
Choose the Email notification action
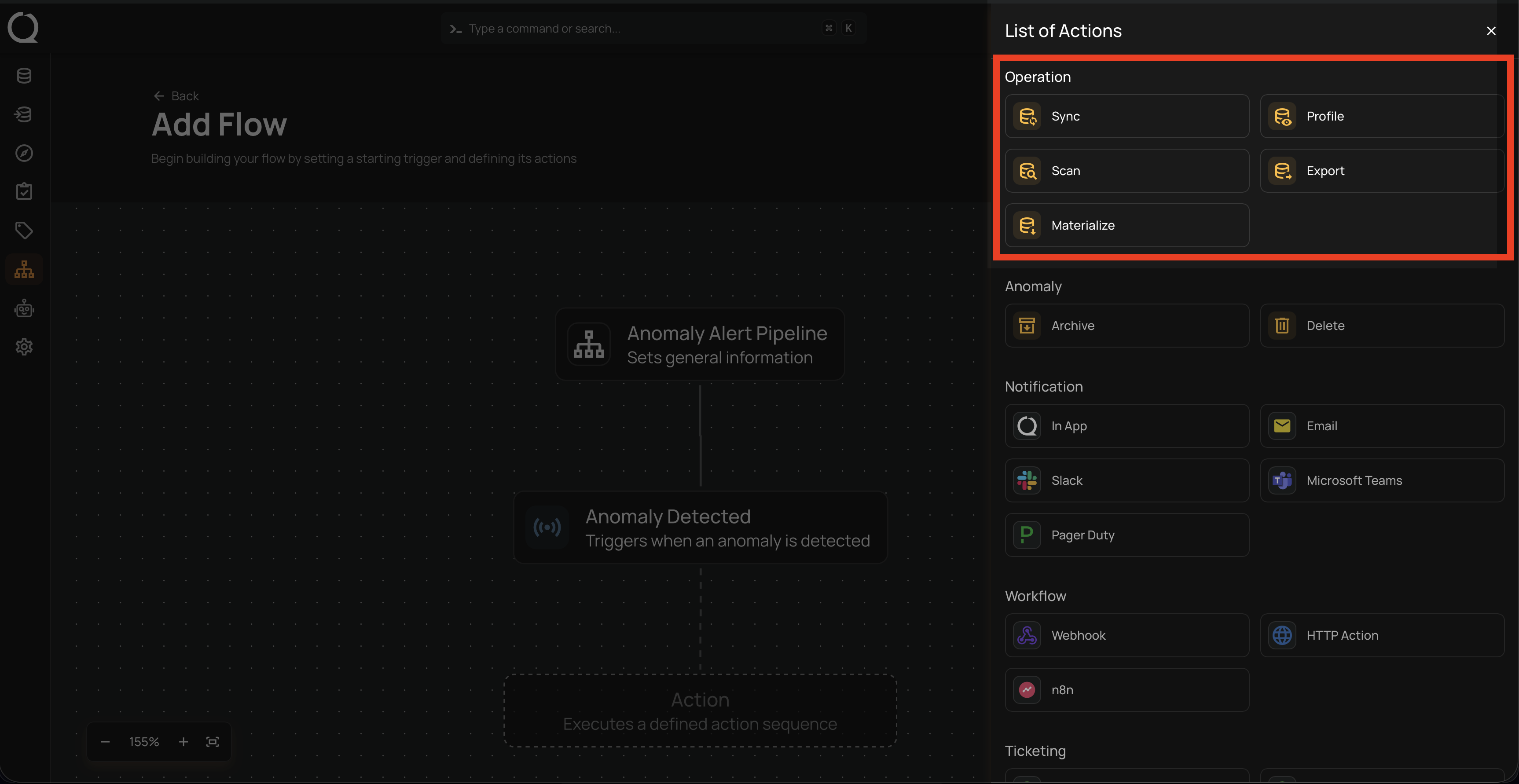point(1381,425)
